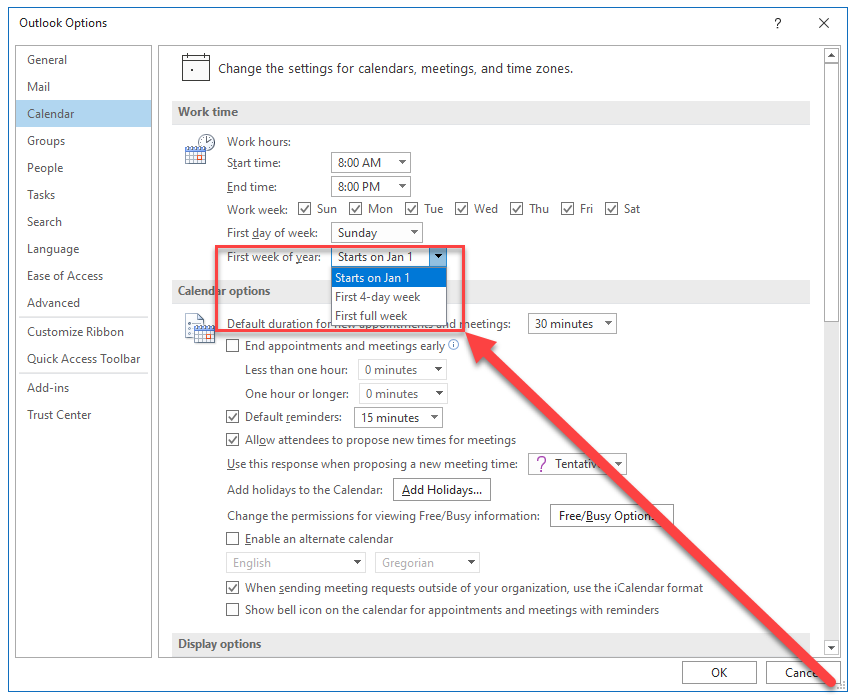Open the Search options category

click(x=84, y=222)
